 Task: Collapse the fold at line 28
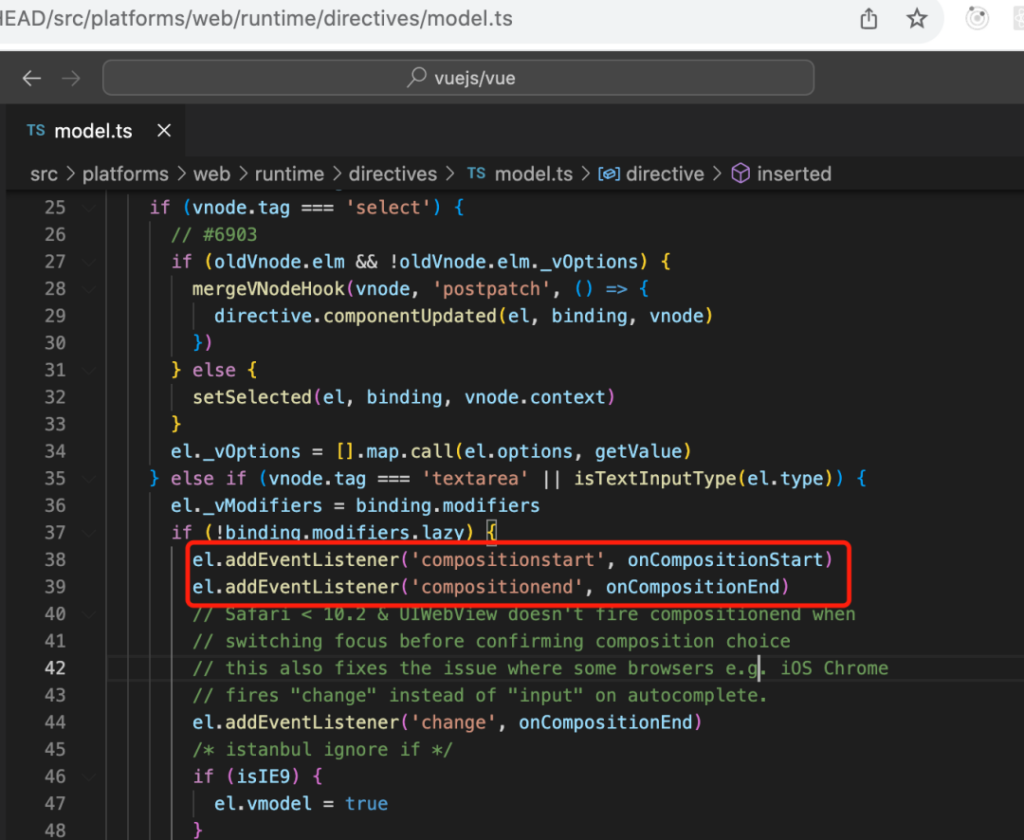coord(89,289)
